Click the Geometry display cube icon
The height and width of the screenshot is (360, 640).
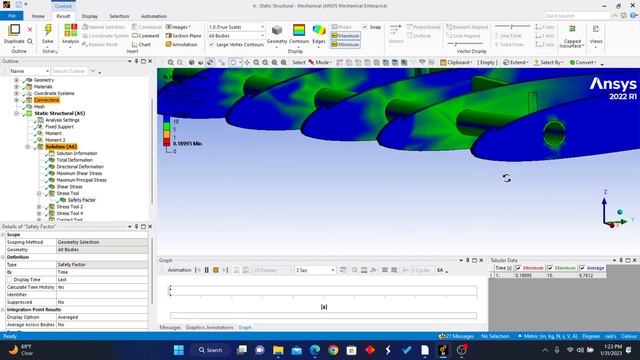click(x=277, y=30)
